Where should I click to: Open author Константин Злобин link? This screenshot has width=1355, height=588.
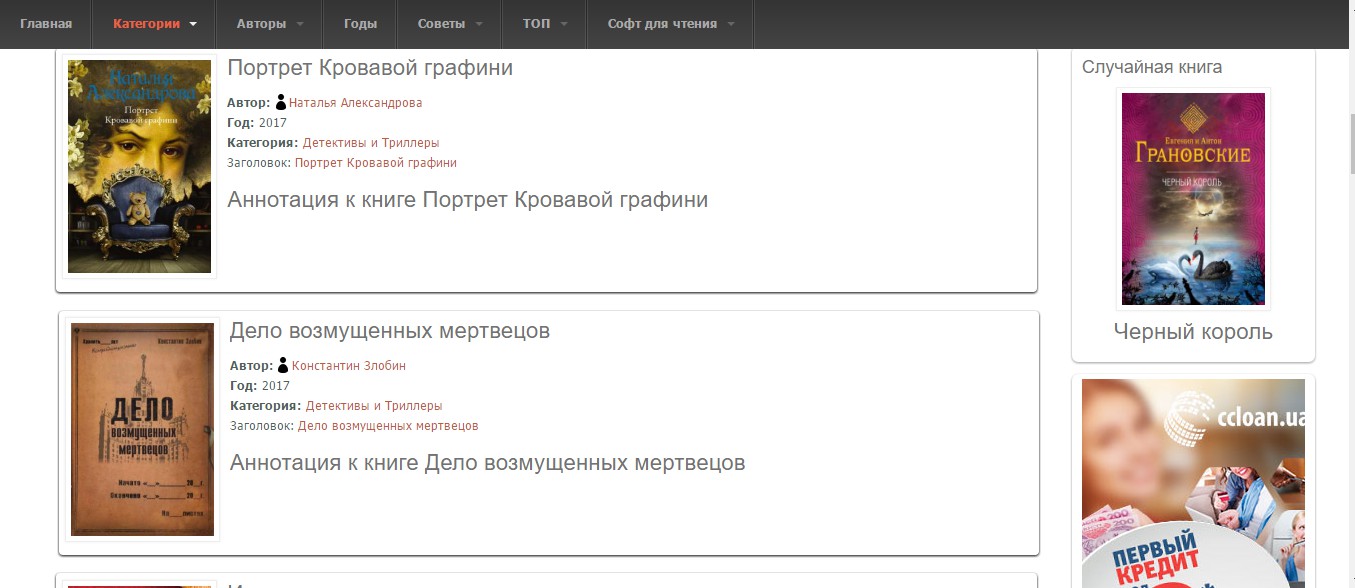point(349,366)
